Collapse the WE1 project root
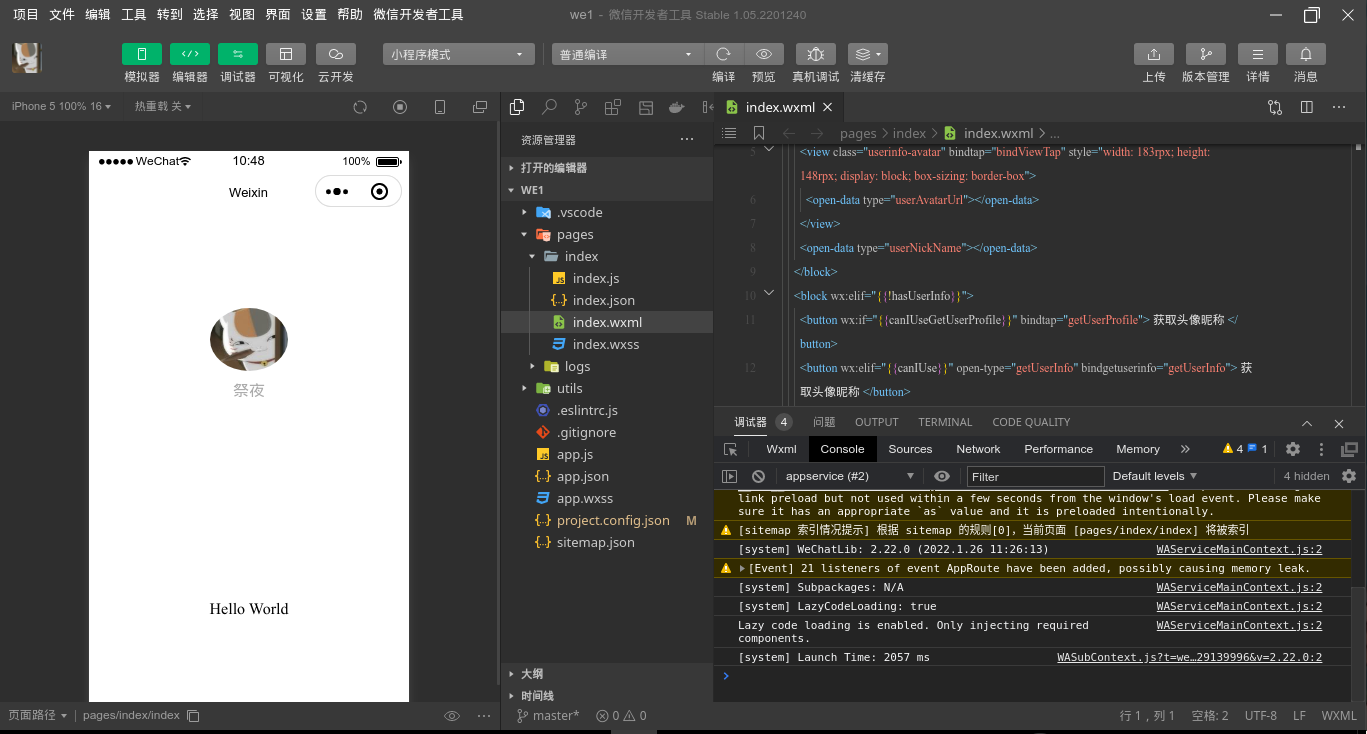1367x734 pixels. tap(607, 190)
